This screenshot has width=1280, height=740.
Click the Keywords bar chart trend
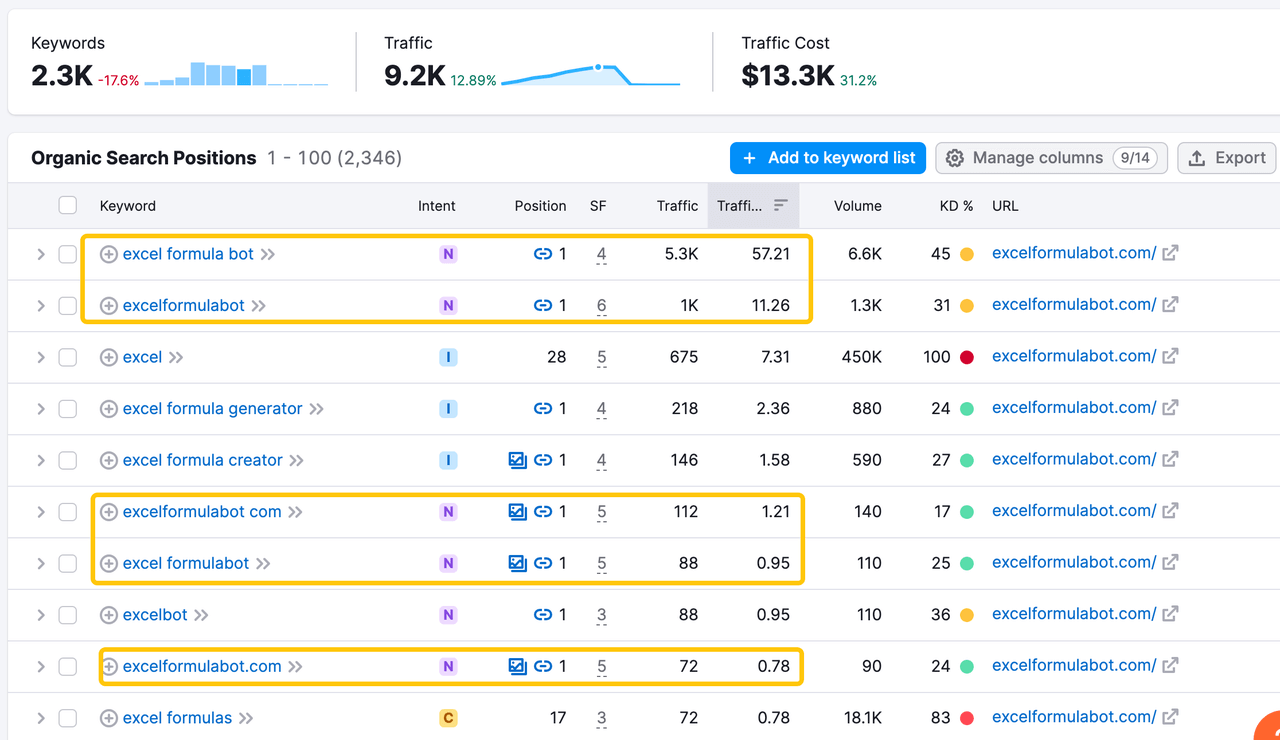[236, 74]
